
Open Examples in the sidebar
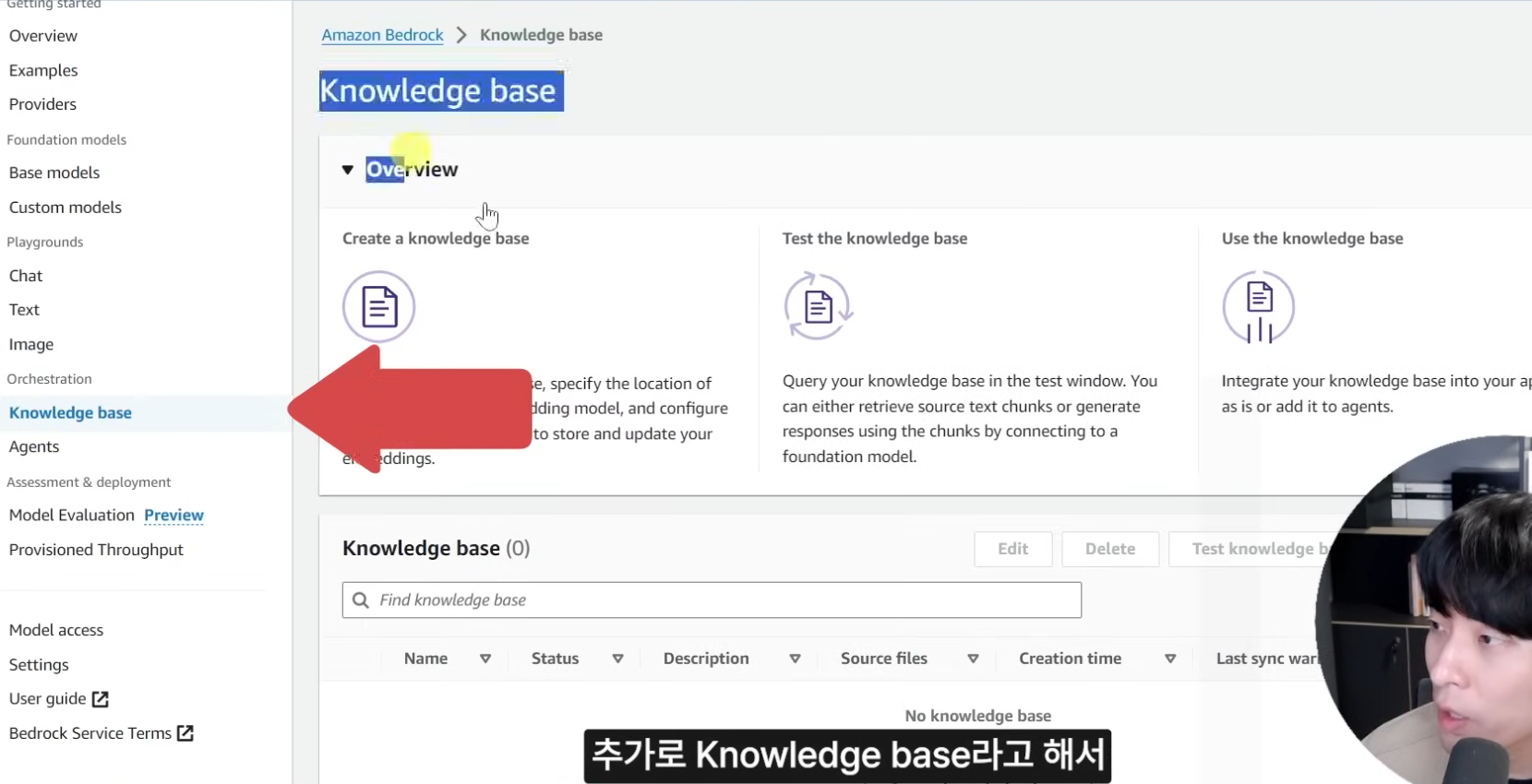[43, 70]
